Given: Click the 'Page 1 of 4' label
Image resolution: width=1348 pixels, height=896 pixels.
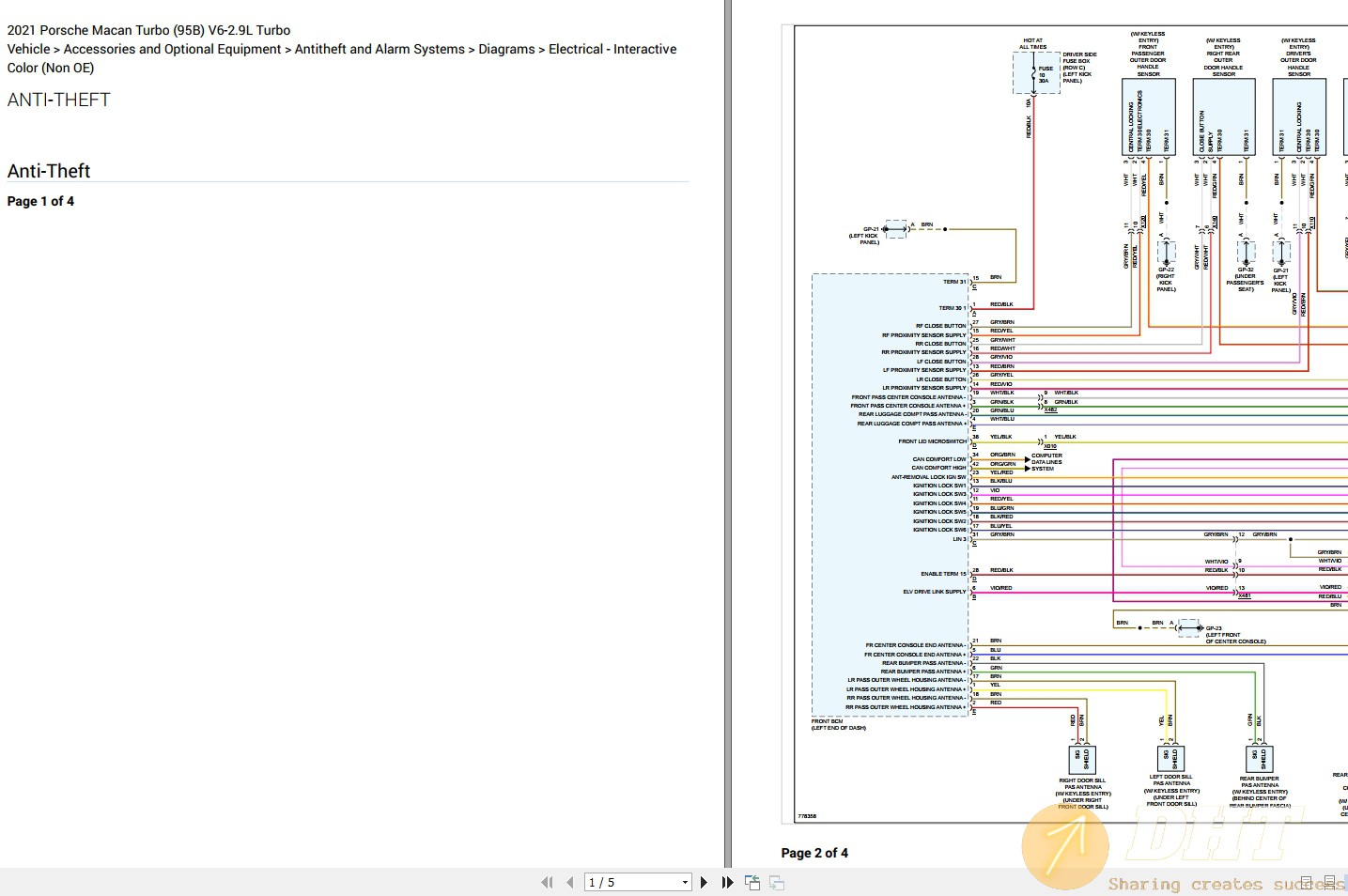Looking at the screenshot, I should (x=40, y=201).
